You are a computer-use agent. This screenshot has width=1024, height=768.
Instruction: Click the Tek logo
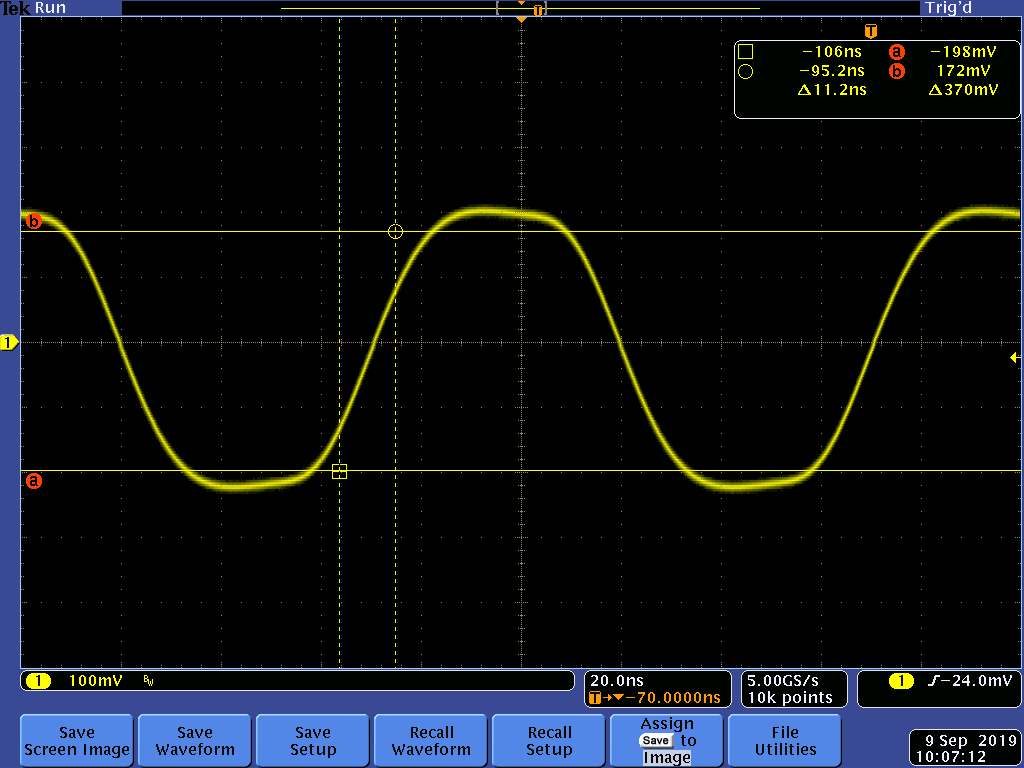click(x=16, y=8)
